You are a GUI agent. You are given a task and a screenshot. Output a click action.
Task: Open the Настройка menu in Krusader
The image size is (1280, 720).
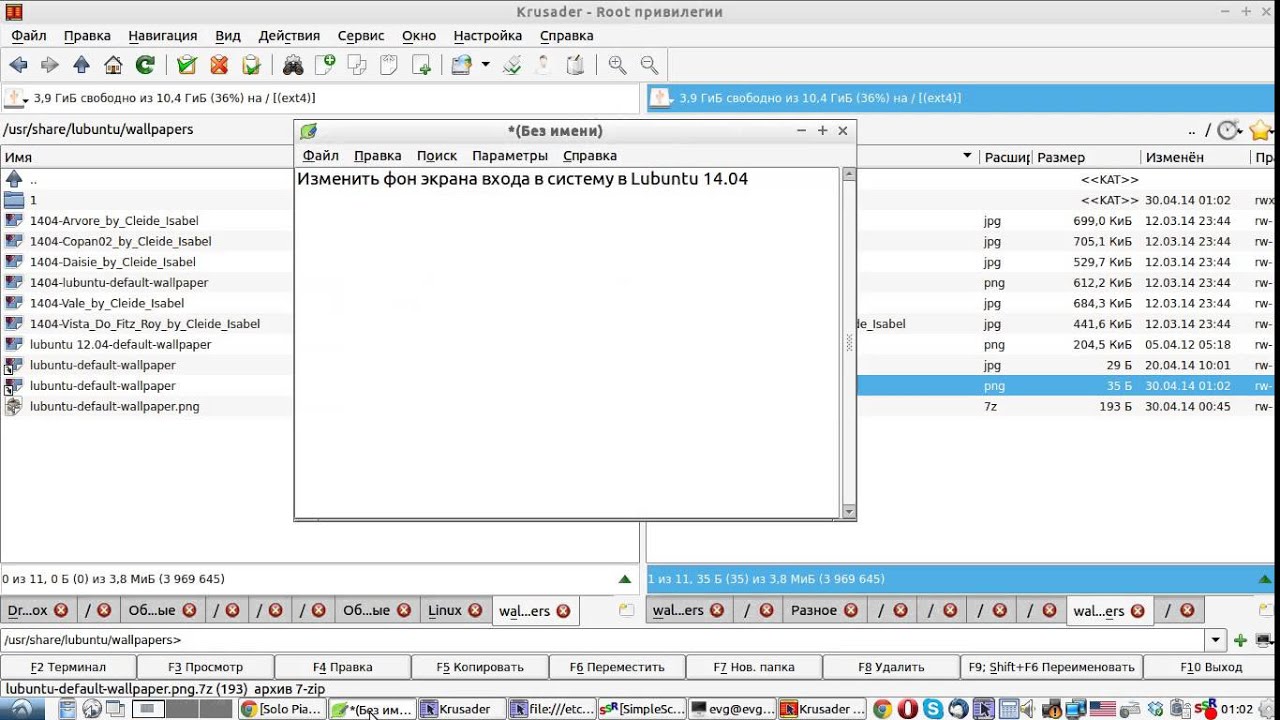[487, 36]
